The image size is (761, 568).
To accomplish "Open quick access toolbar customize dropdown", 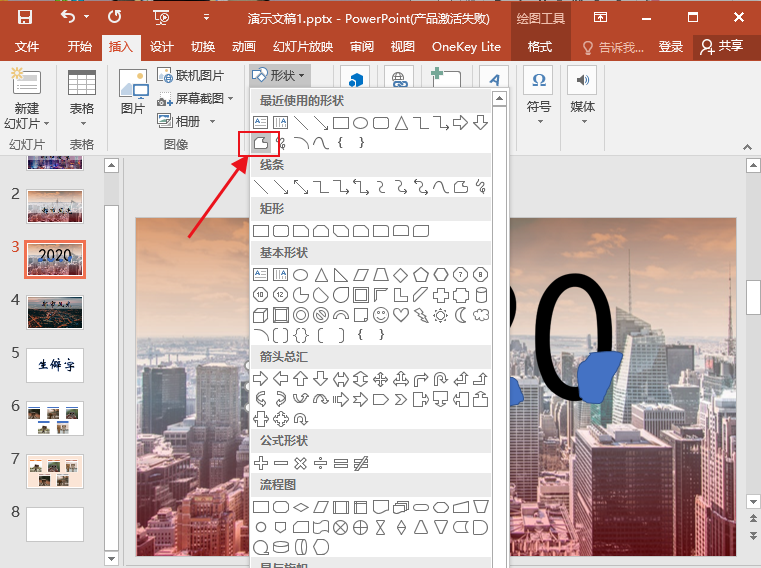I will click(x=206, y=17).
